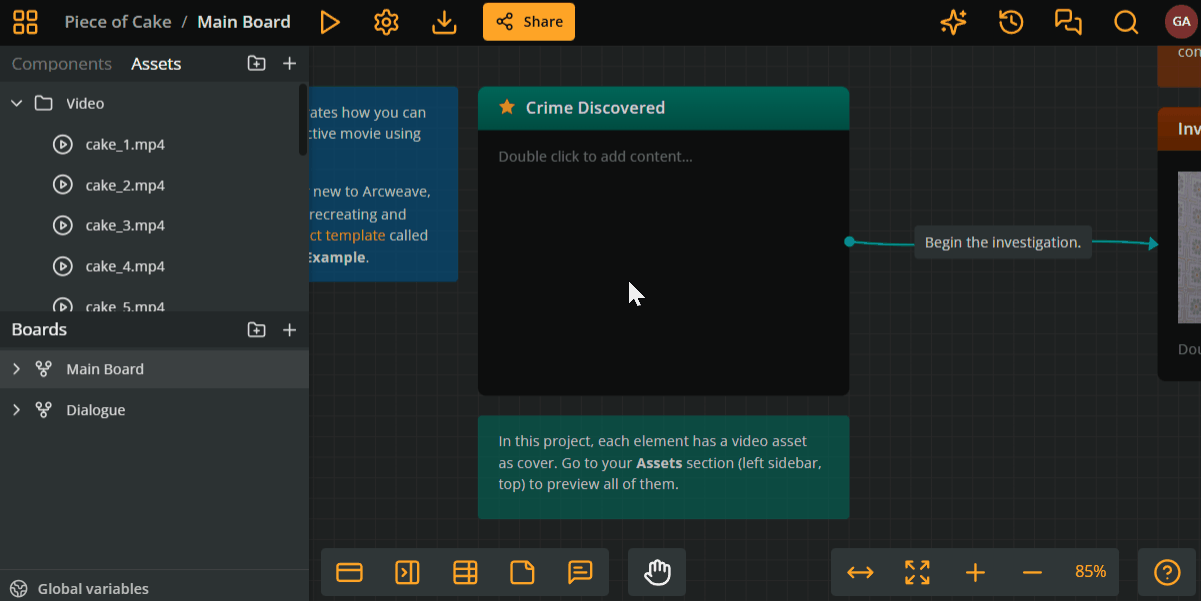Screen dimensions: 1201x601
Task: Click the comment bubble tool in bottom toolbar
Action: [580, 572]
